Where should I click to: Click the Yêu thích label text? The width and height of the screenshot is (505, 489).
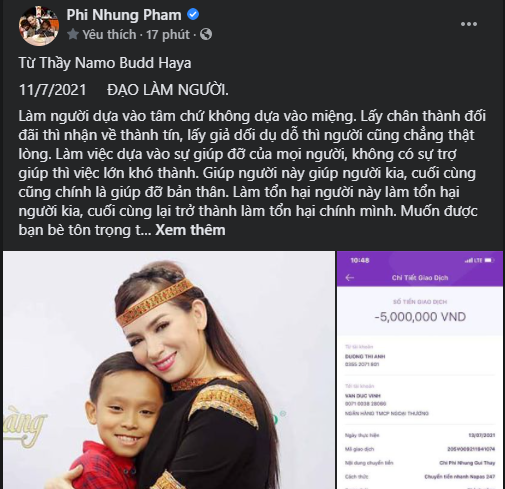pos(109,34)
